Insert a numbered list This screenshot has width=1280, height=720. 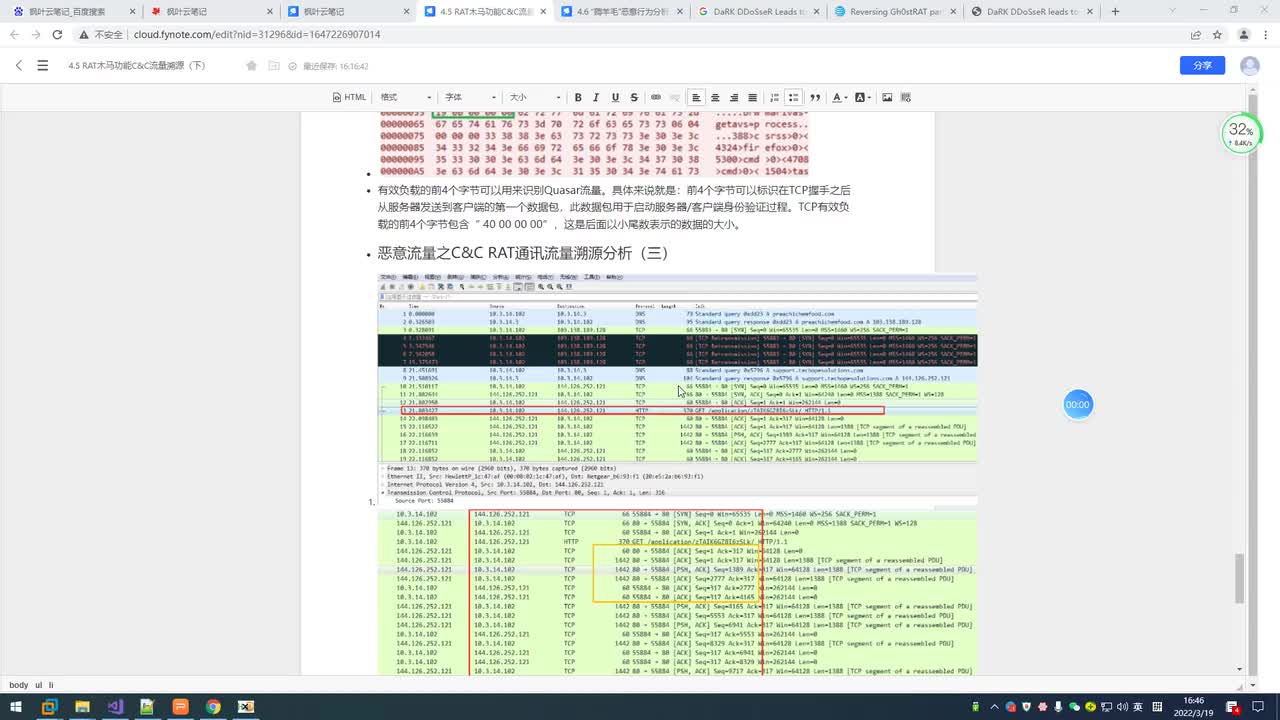(x=775, y=97)
